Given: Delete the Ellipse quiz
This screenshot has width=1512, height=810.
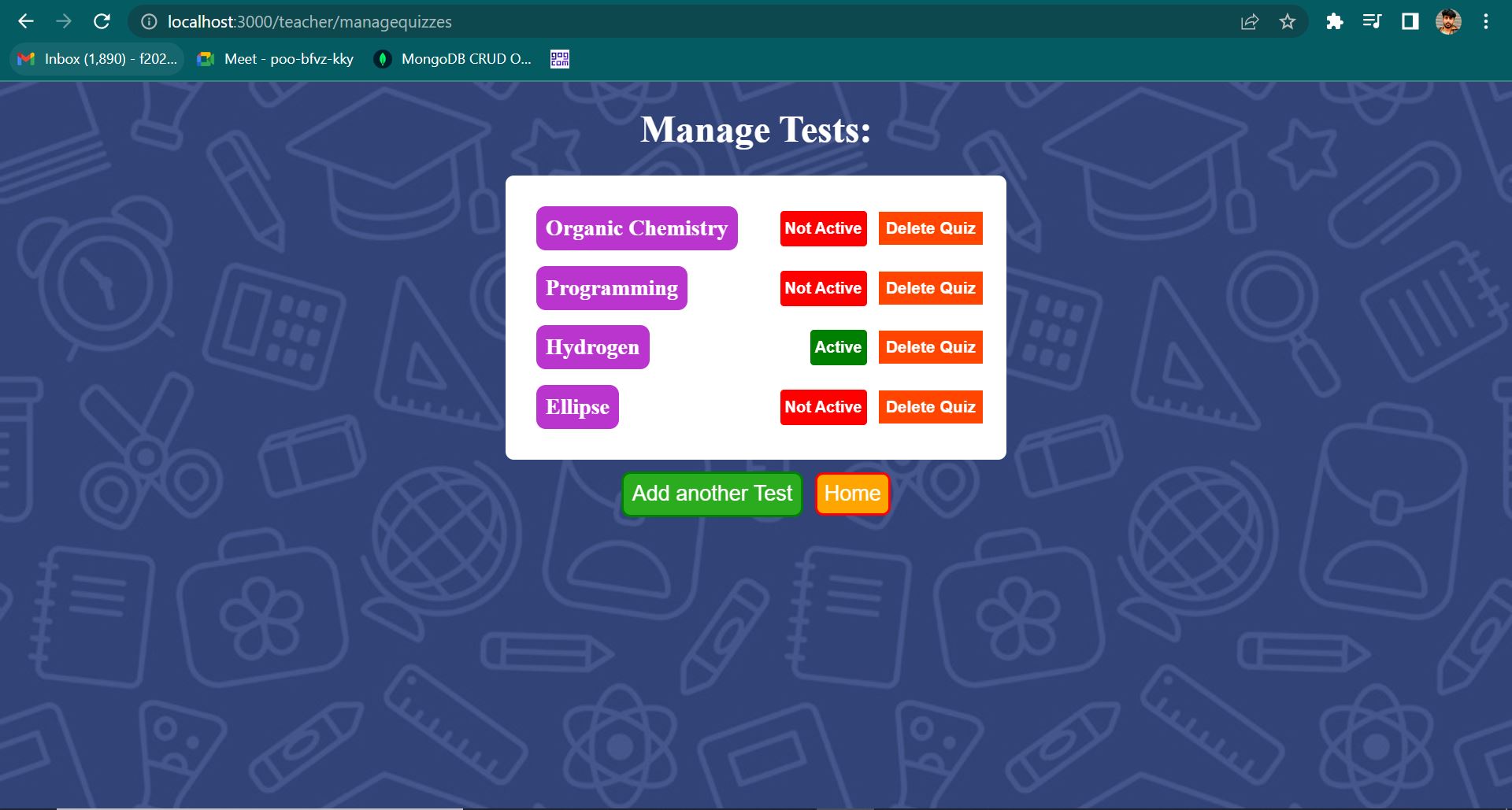Looking at the screenshot, I should coord(931,407).
